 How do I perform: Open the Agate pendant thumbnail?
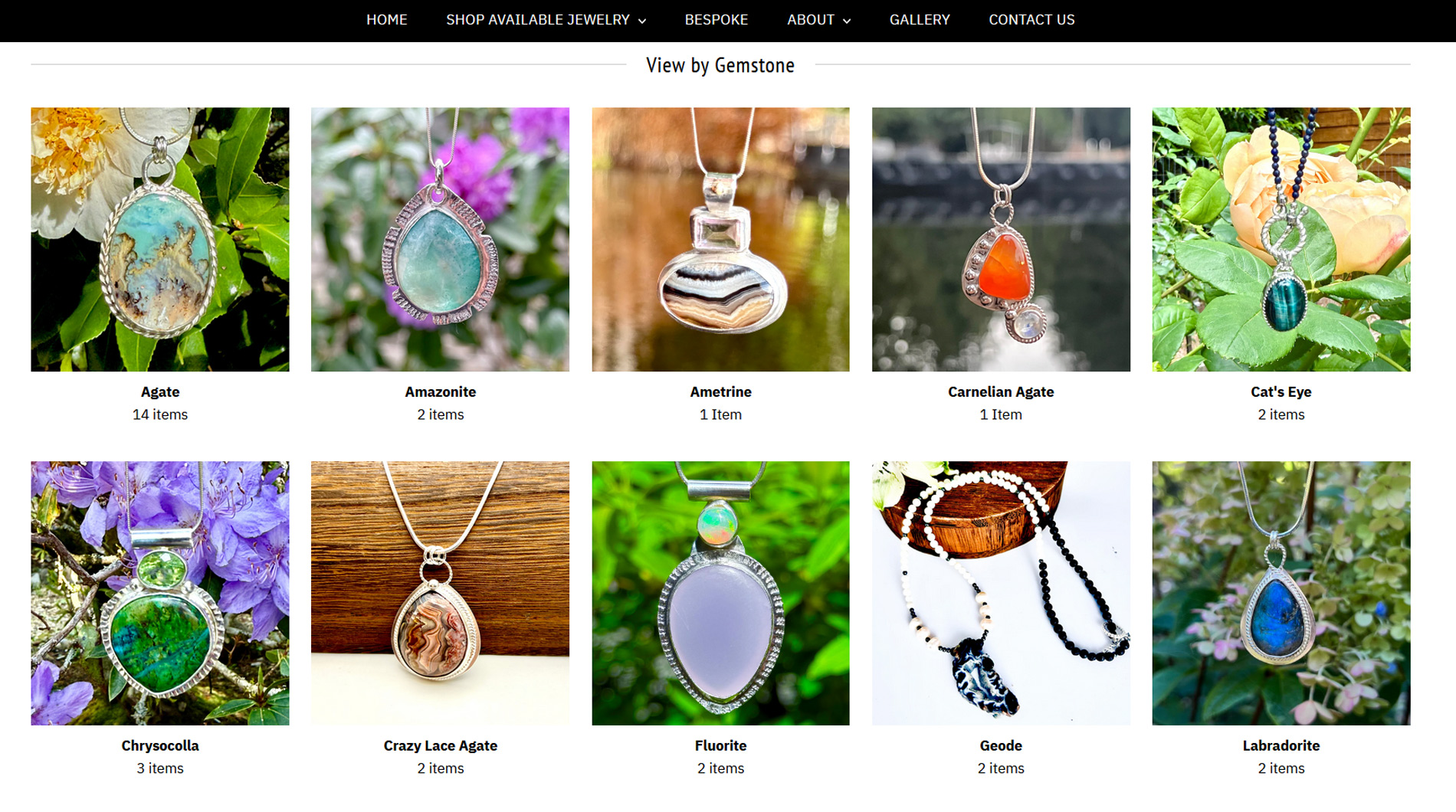click(160, 239)
